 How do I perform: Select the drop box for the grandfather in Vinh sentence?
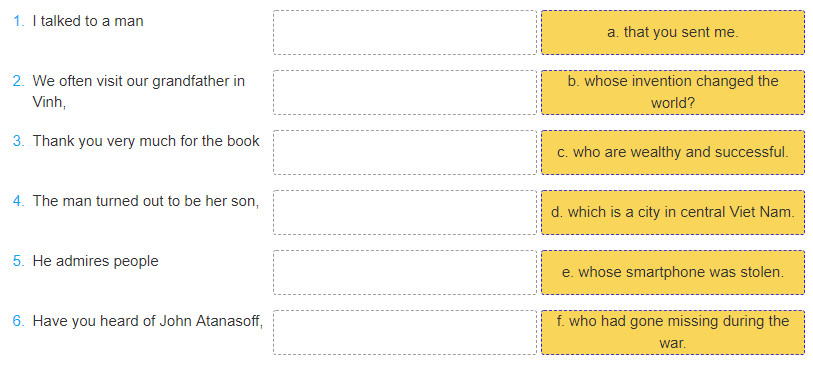coord(405,92)
